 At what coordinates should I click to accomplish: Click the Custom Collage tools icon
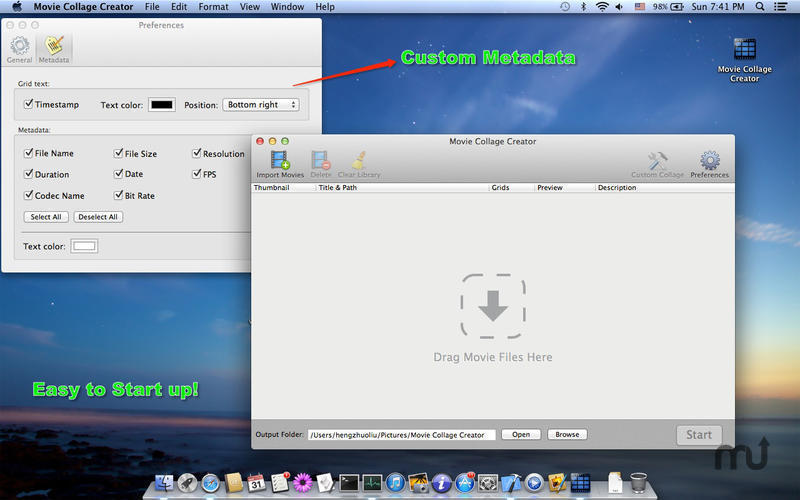point(657,160)
